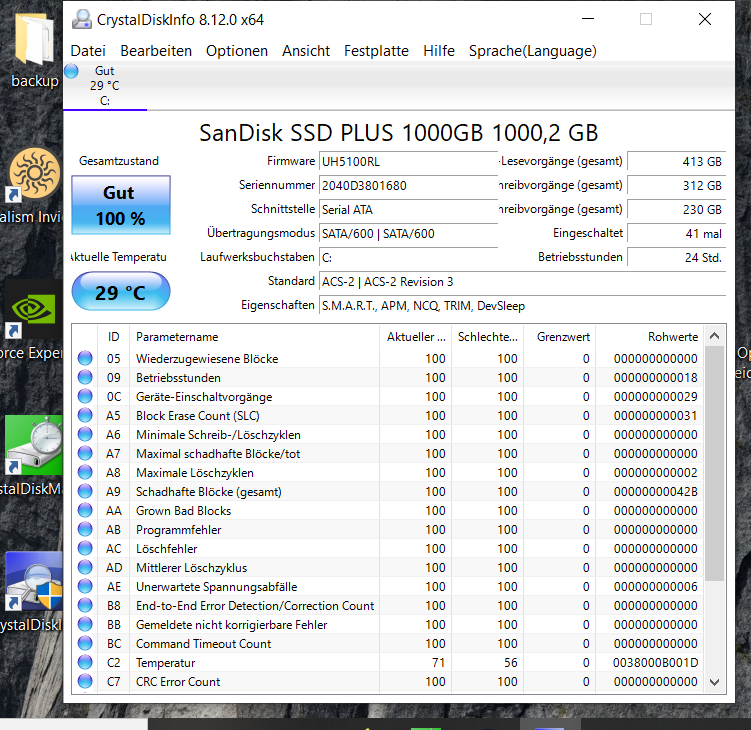The image size is (751, 730).
Task: Click status icon for Maximale Löschzyklen row
Action: (x=85, y=472)
